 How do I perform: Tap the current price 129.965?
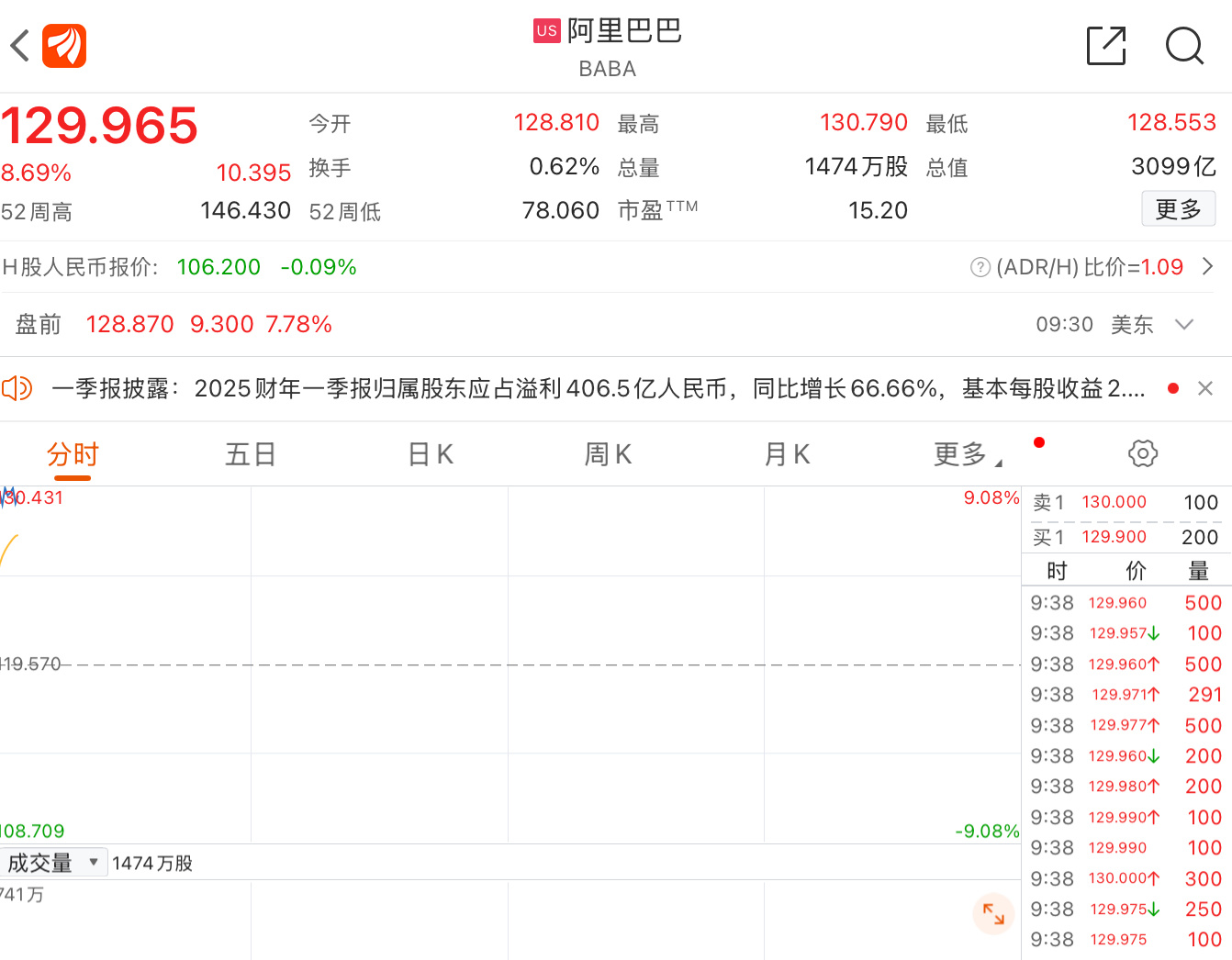tap(99, 126)
